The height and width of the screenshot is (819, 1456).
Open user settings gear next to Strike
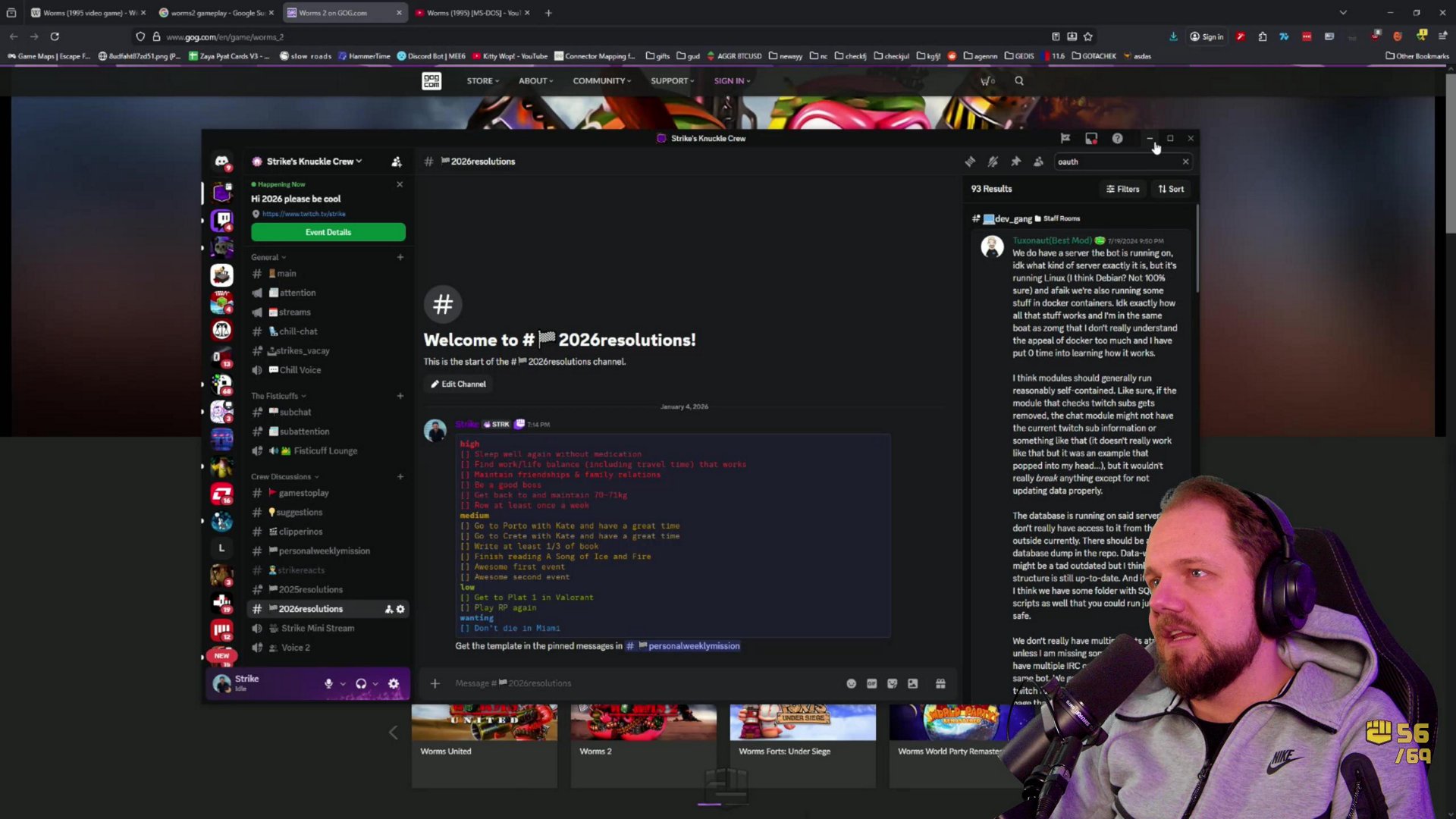tap(394, 683)
